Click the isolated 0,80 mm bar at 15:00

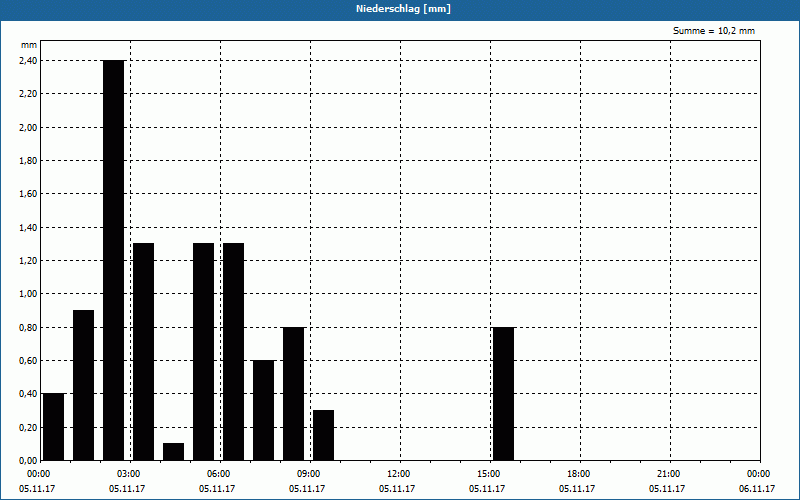pos(504,393)
